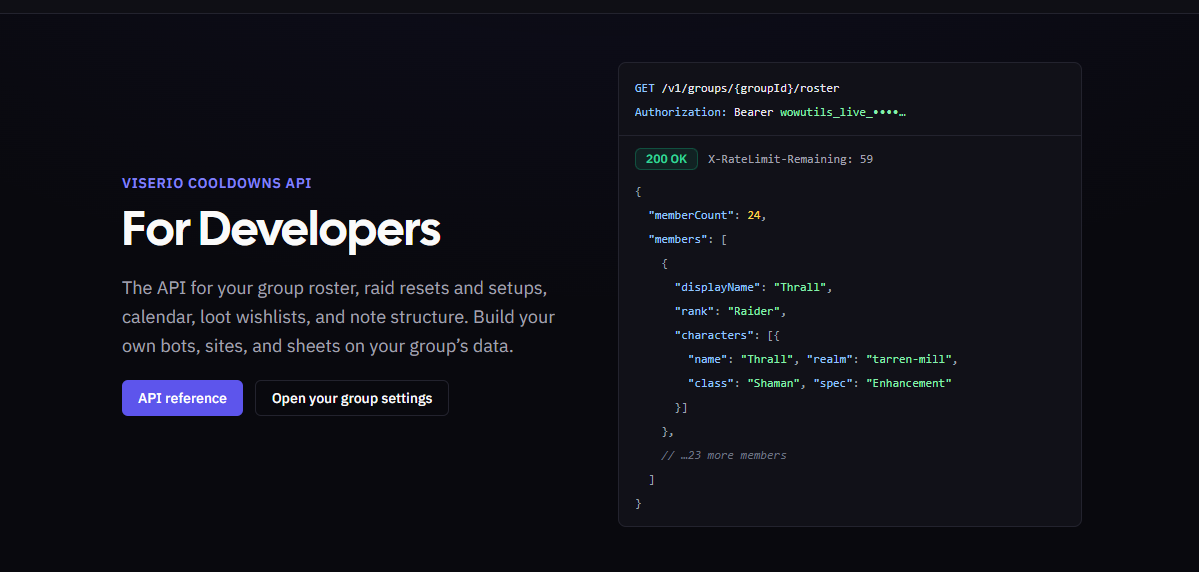Screen dimensions: 1199x572
Task: Select the "members" array key line
Action: point(687,239)
